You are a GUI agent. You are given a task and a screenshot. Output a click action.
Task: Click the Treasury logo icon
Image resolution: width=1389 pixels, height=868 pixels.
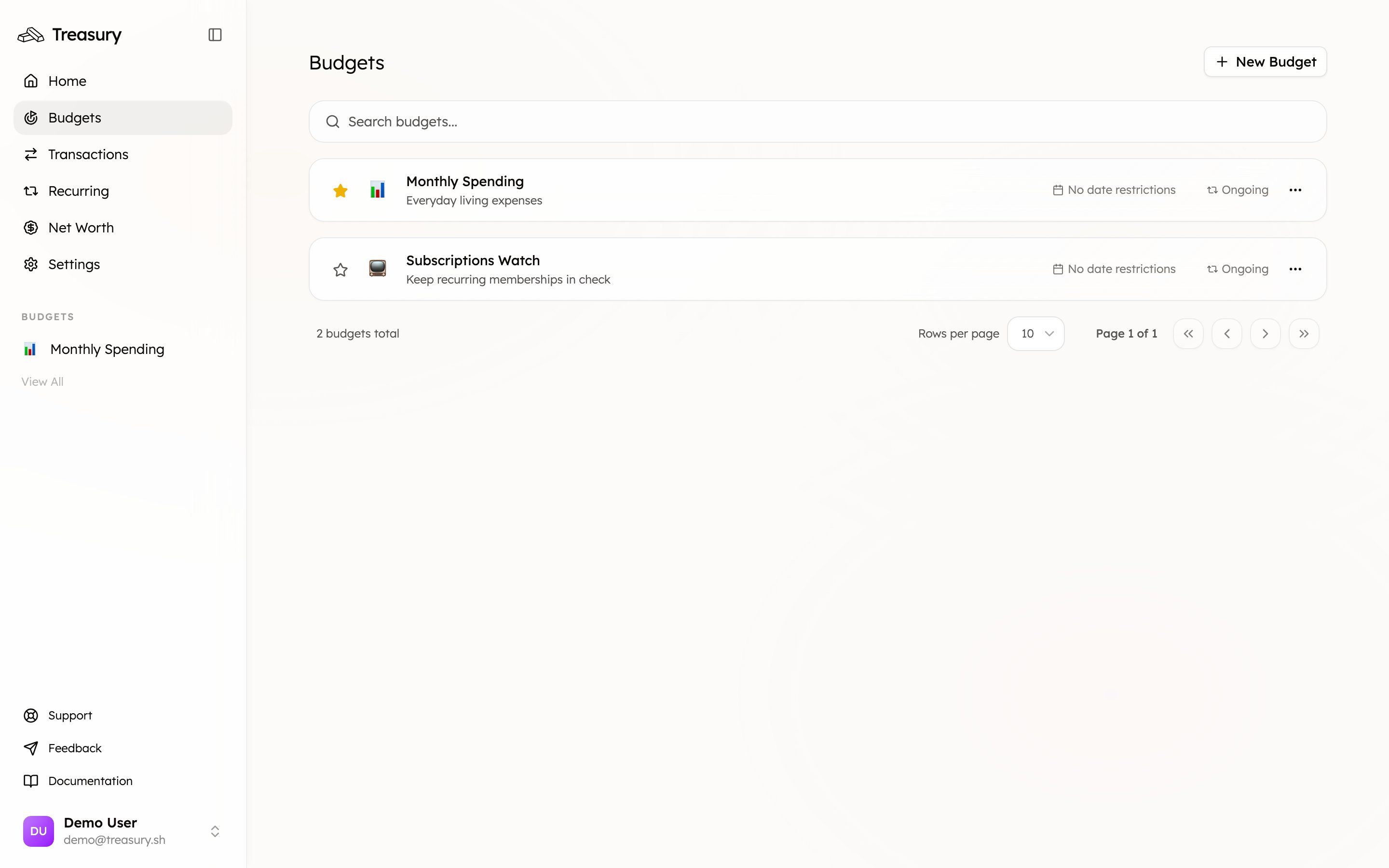[31, 35]
